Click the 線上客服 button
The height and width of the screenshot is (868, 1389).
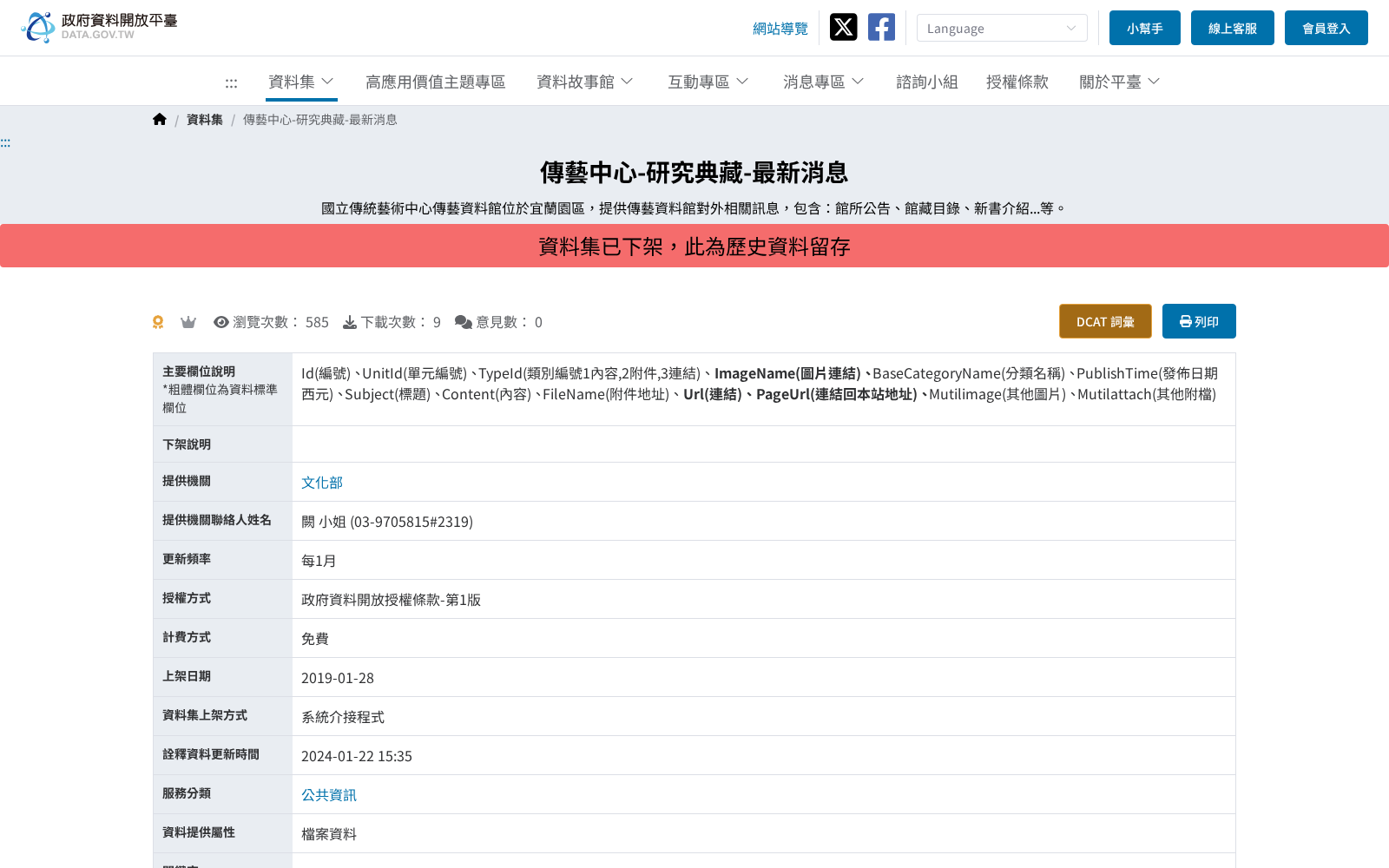point(1233,28)
